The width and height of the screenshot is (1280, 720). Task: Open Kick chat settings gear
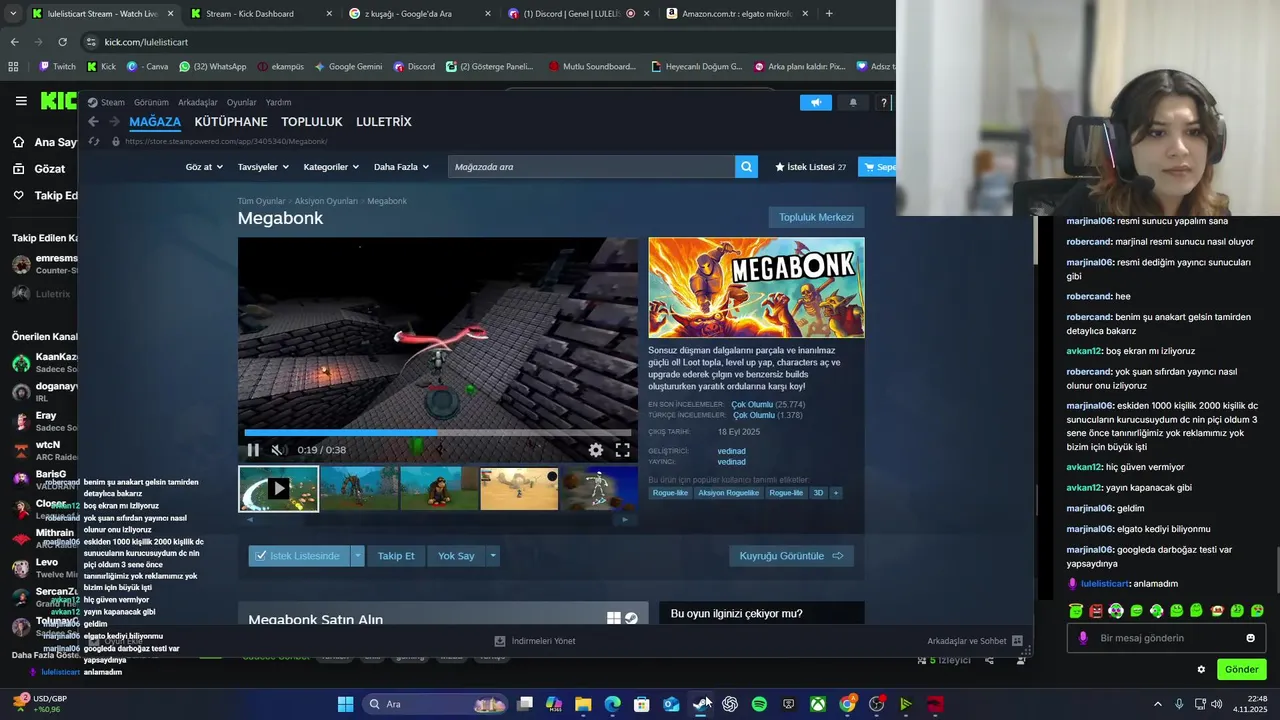click(1201, 669)
